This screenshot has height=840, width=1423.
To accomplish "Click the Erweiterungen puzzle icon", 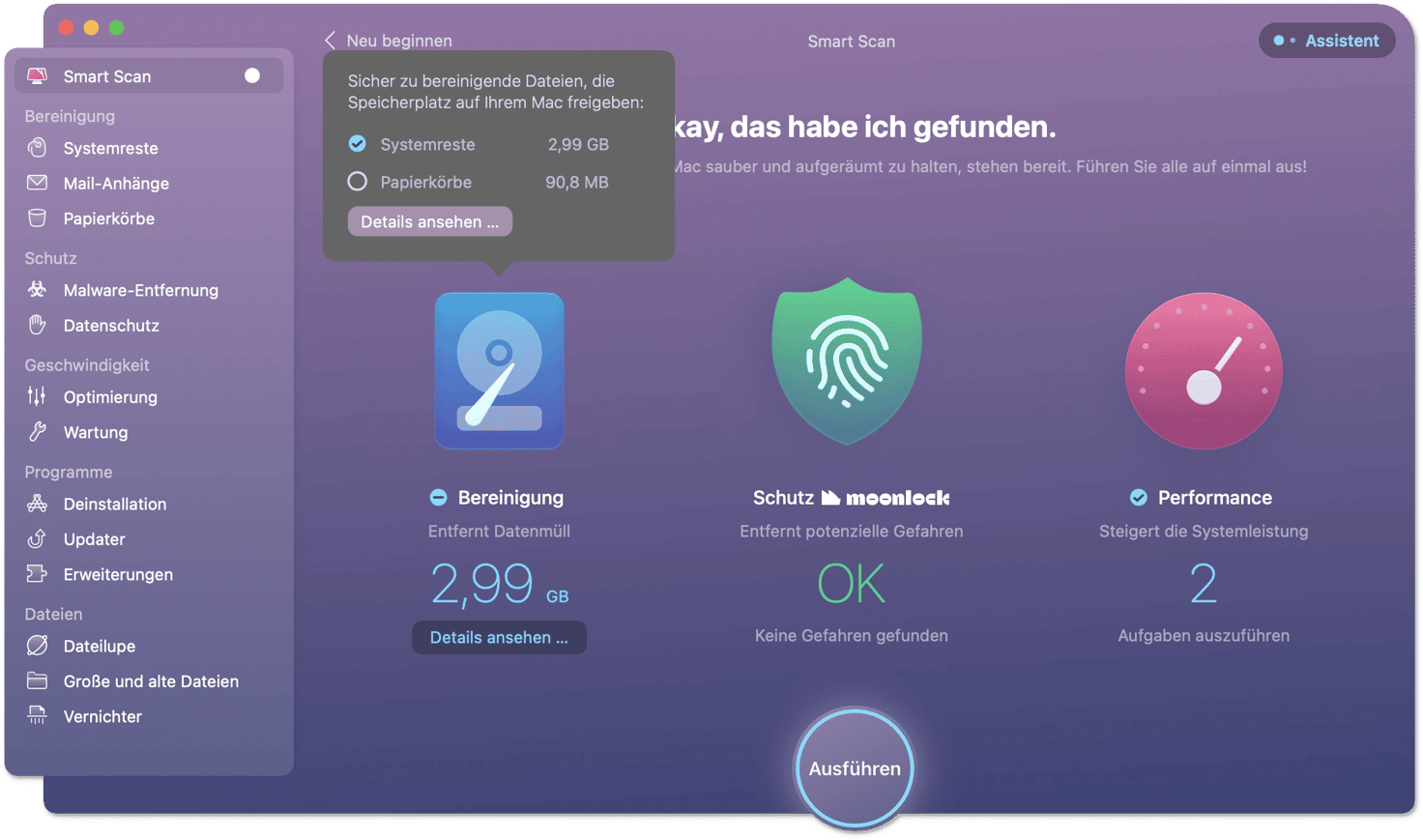I will click(37, 574).
